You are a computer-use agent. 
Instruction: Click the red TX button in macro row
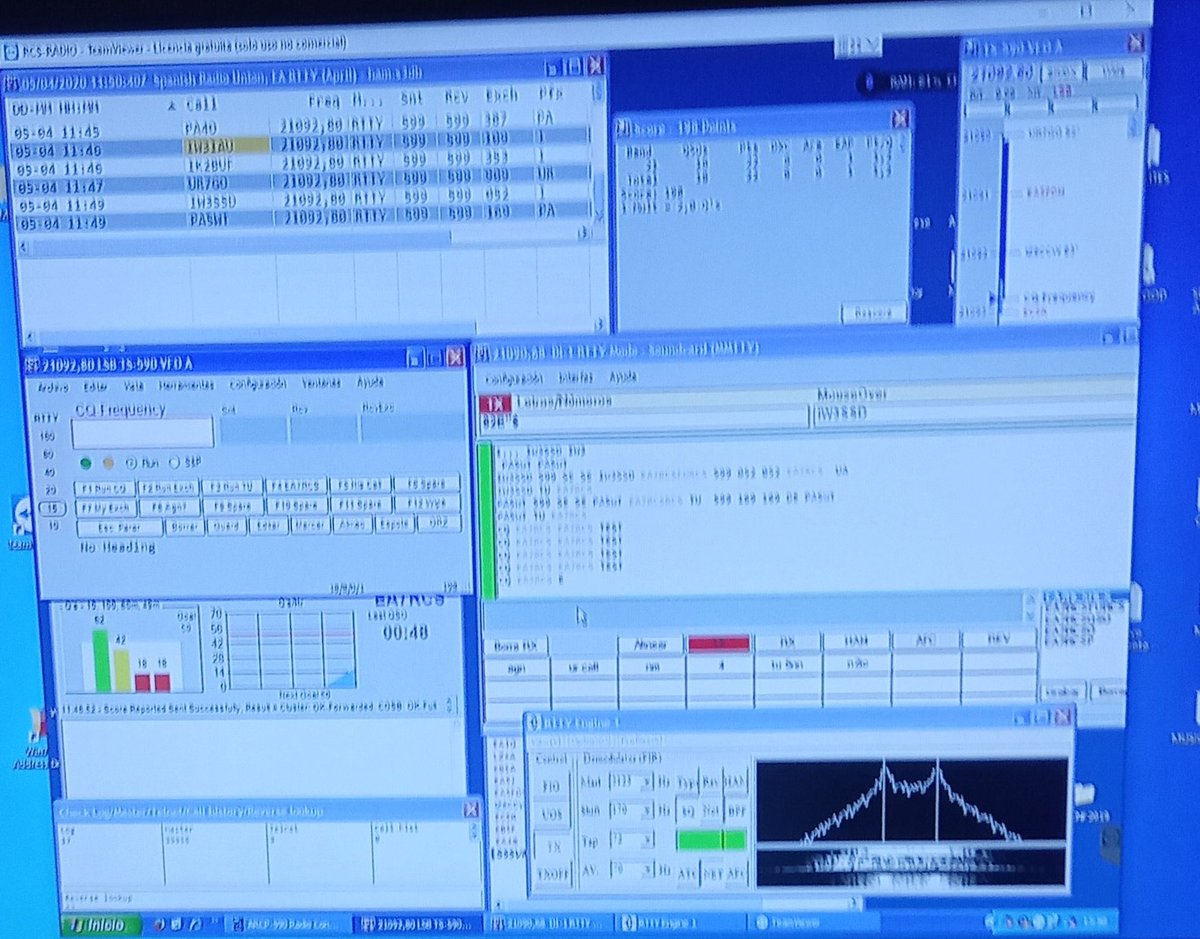(719, 643)
